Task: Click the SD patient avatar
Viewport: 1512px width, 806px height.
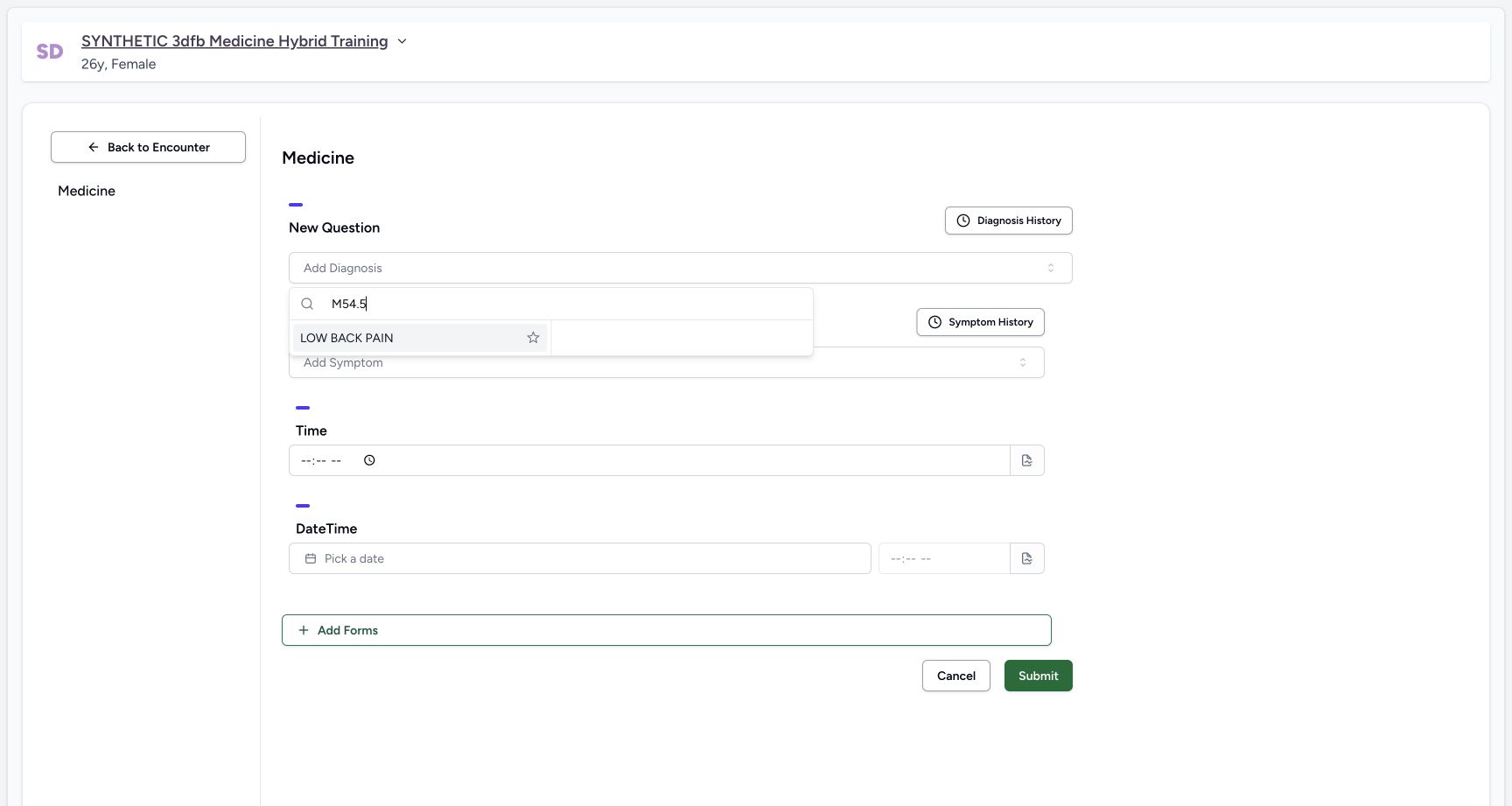Action: [x=50, y=52]
